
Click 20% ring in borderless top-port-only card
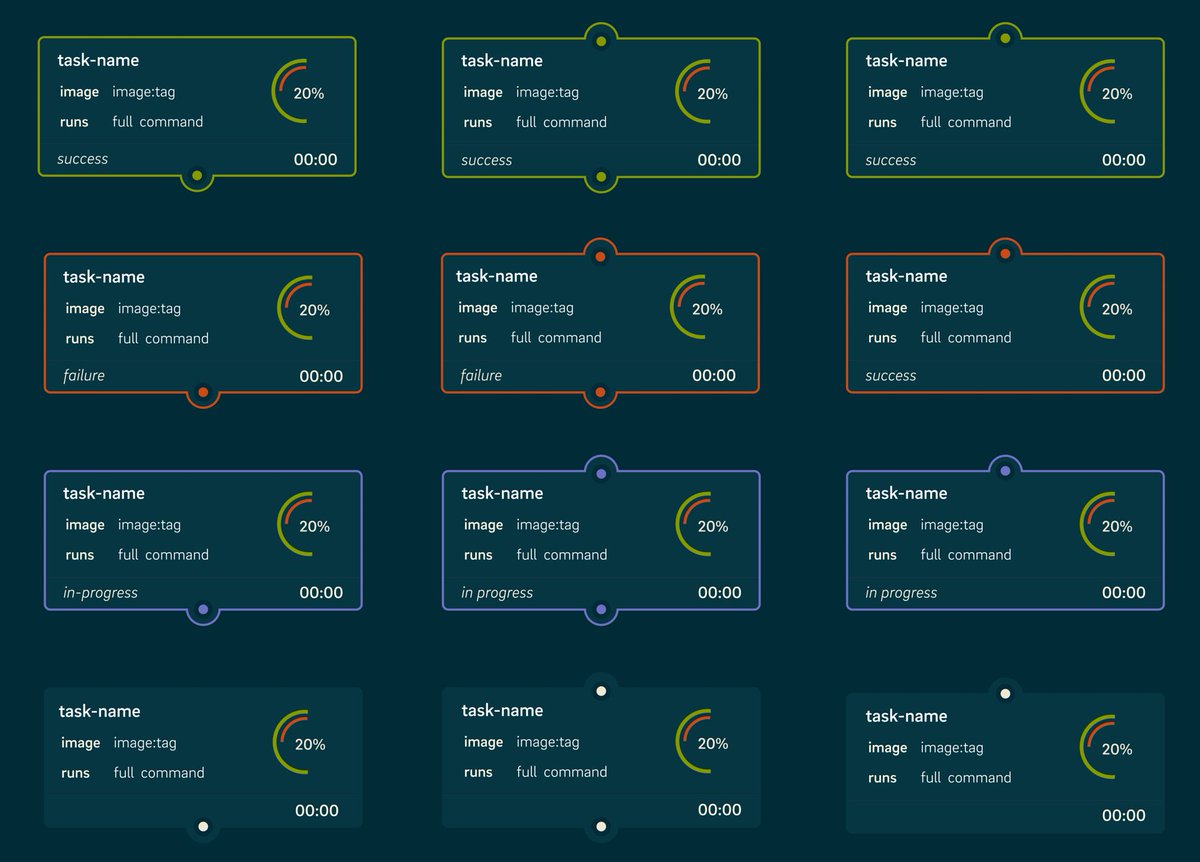click(x=1108, y=748)
